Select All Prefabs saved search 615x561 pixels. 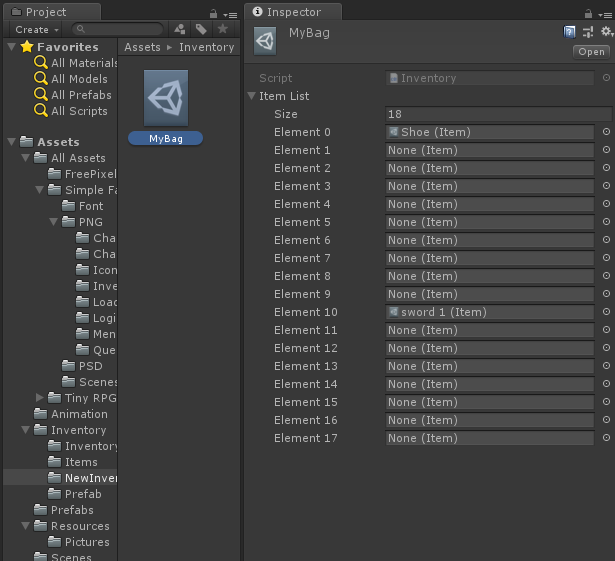73,95
